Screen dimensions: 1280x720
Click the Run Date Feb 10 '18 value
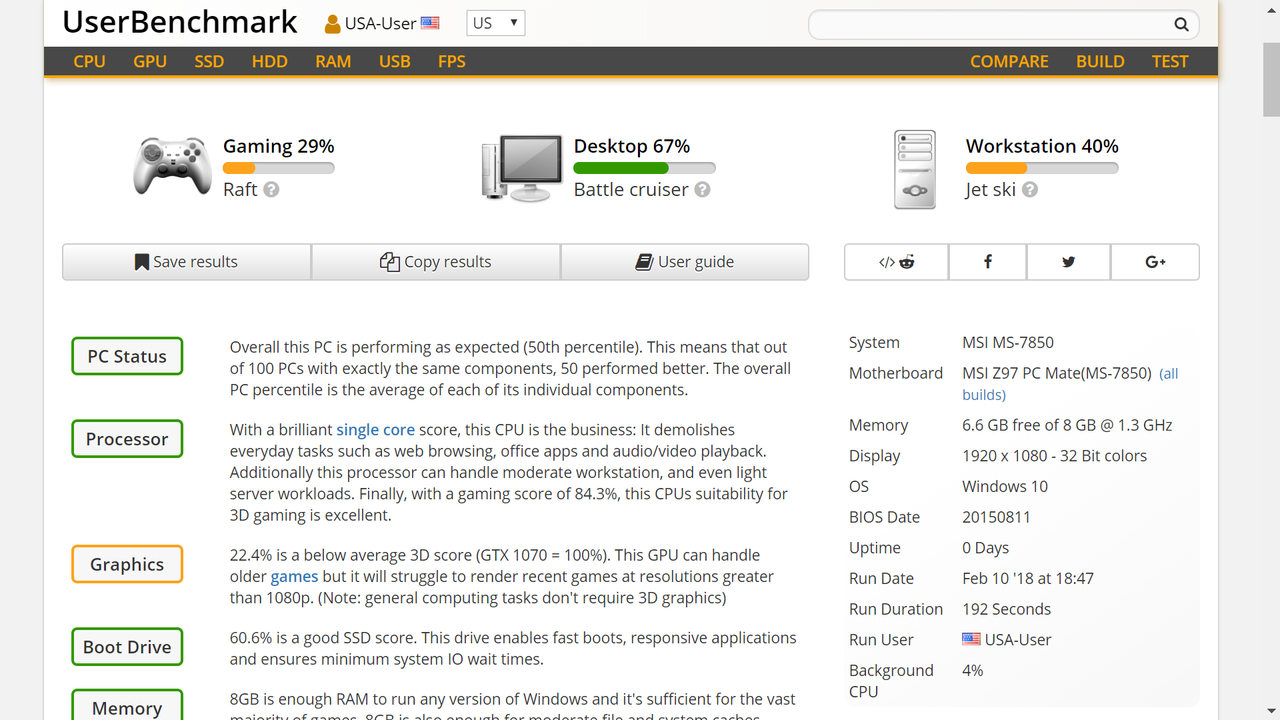point(1028,578)
